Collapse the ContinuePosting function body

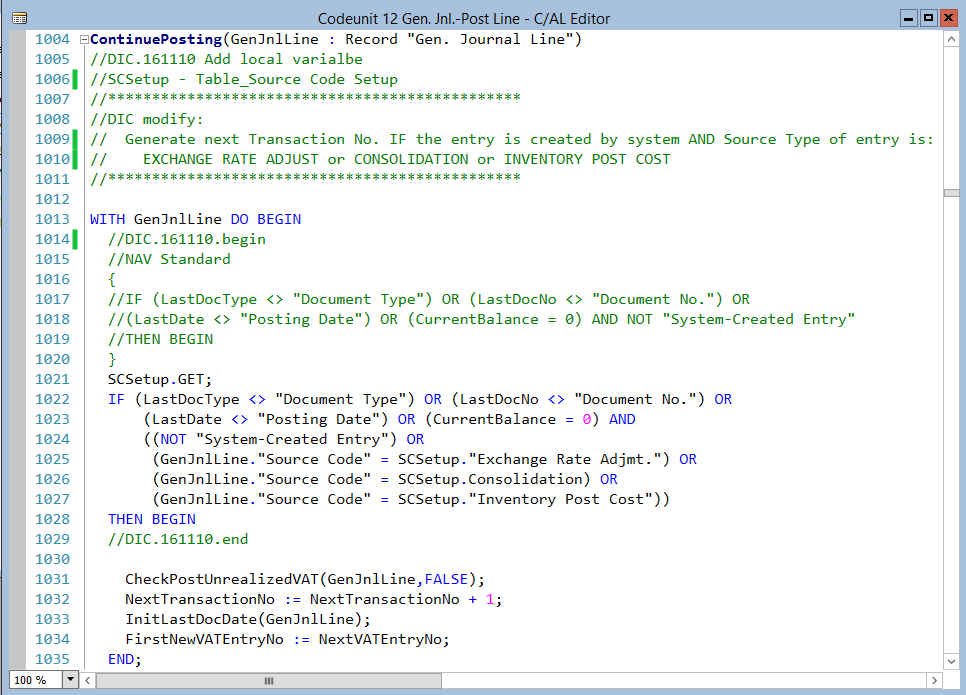point(83,39)
